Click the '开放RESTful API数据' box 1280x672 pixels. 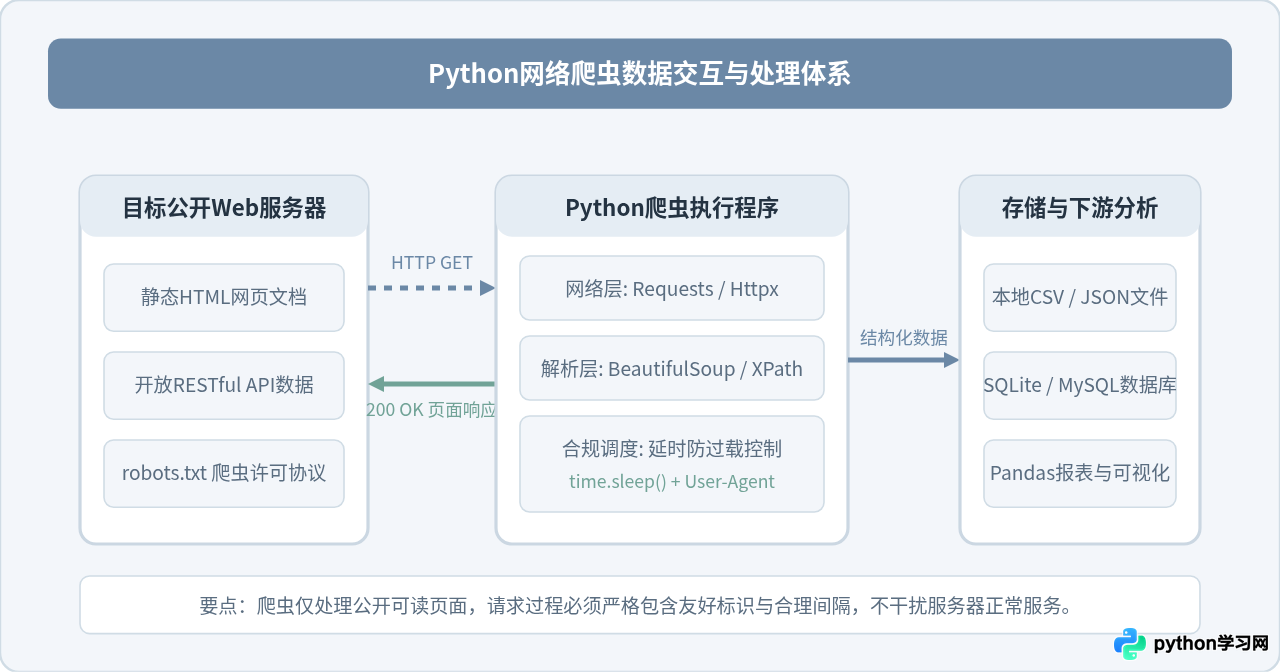224,385
